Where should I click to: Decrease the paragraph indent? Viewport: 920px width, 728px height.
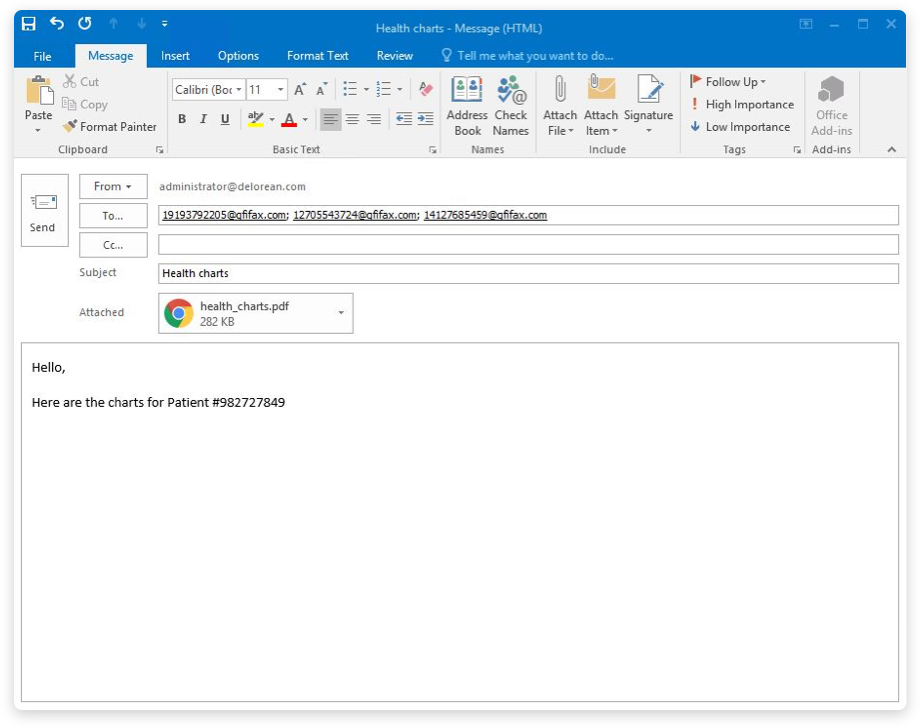coord(404,119)
